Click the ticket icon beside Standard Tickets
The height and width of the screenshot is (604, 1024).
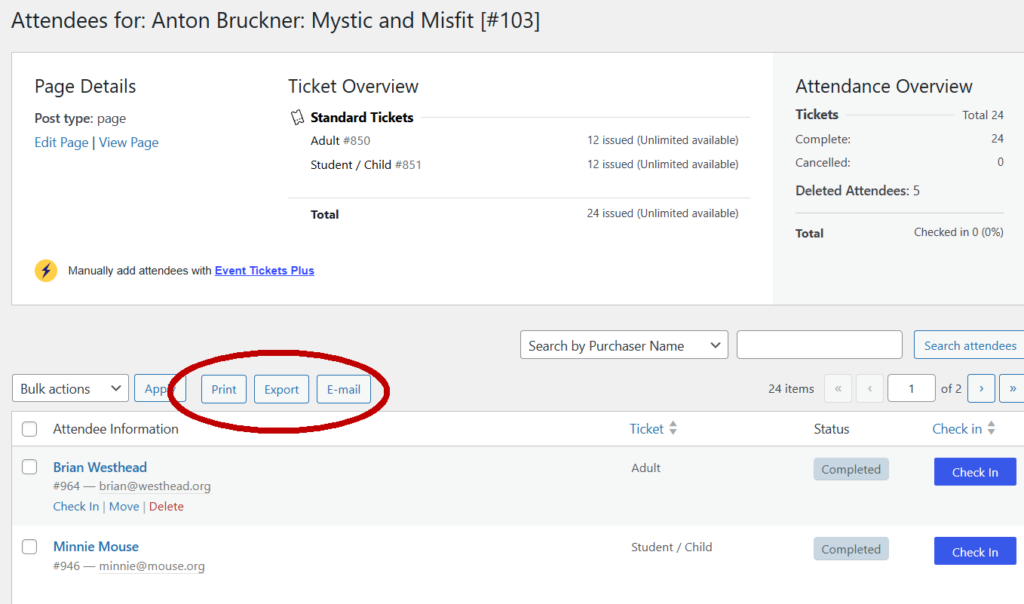click(297, 118)
